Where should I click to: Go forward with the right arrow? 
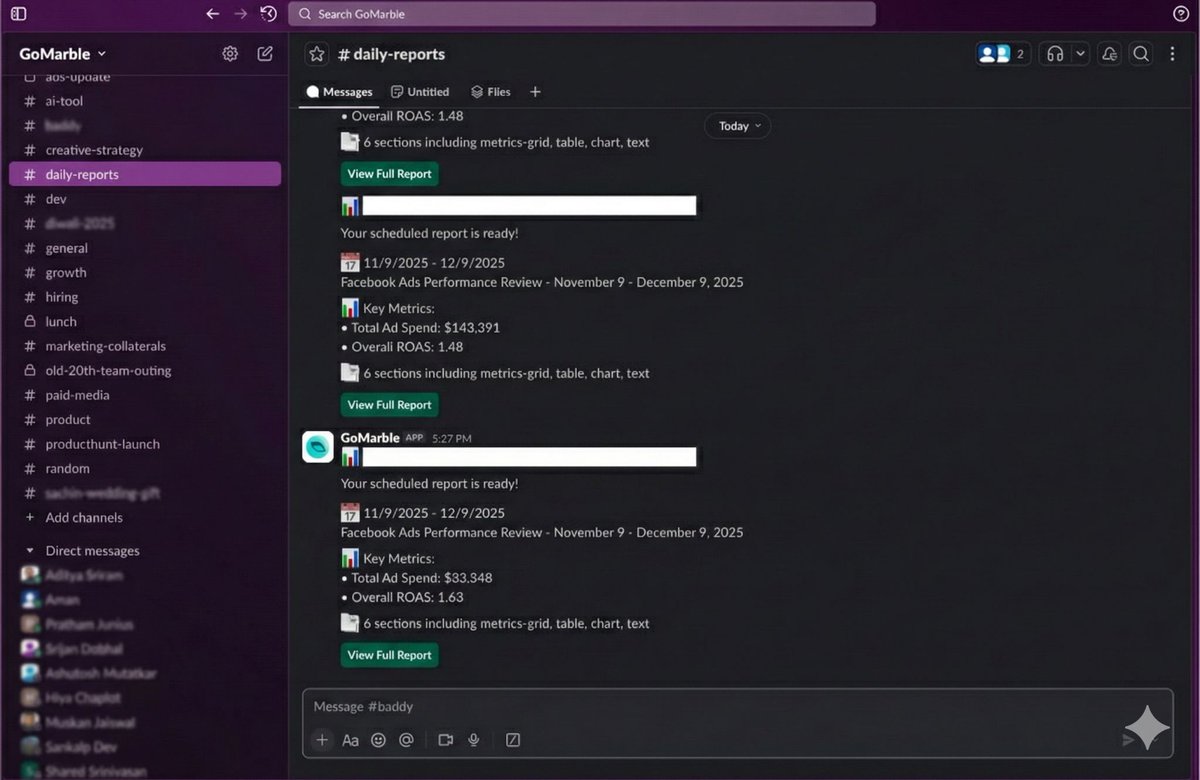coord(240,14)
